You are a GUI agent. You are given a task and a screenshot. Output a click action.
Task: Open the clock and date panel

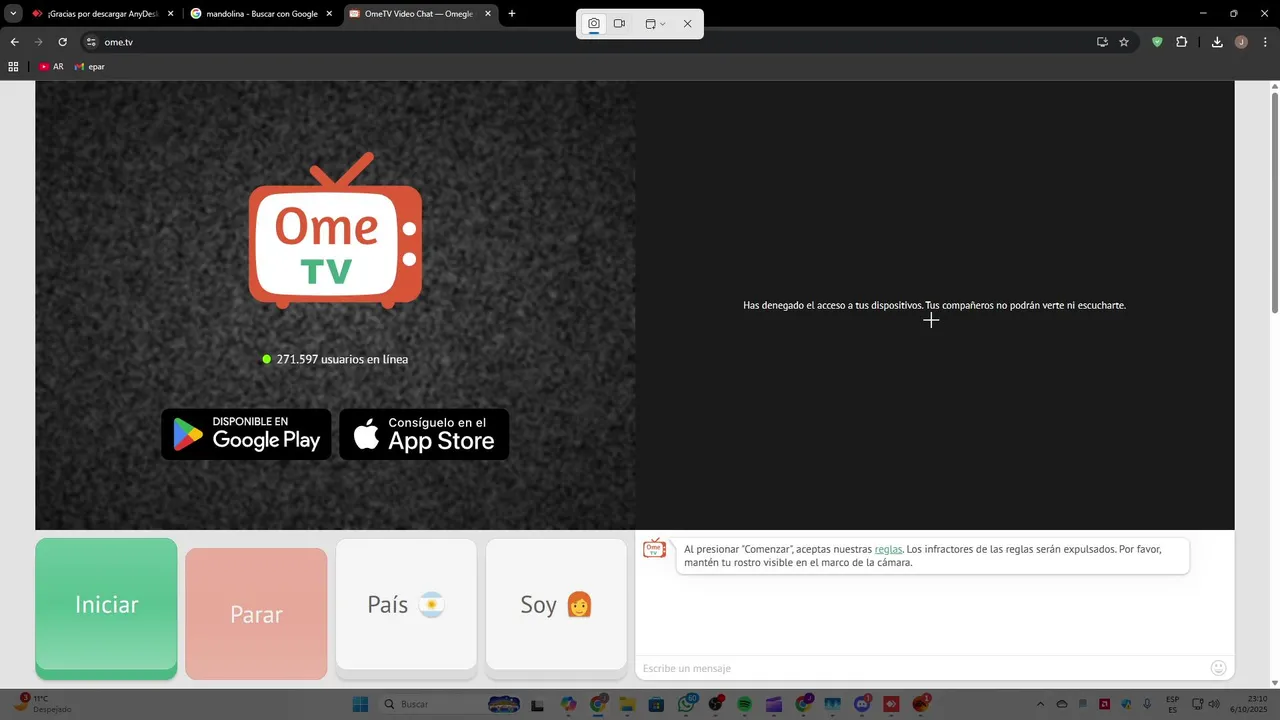tap(1248, 704)
